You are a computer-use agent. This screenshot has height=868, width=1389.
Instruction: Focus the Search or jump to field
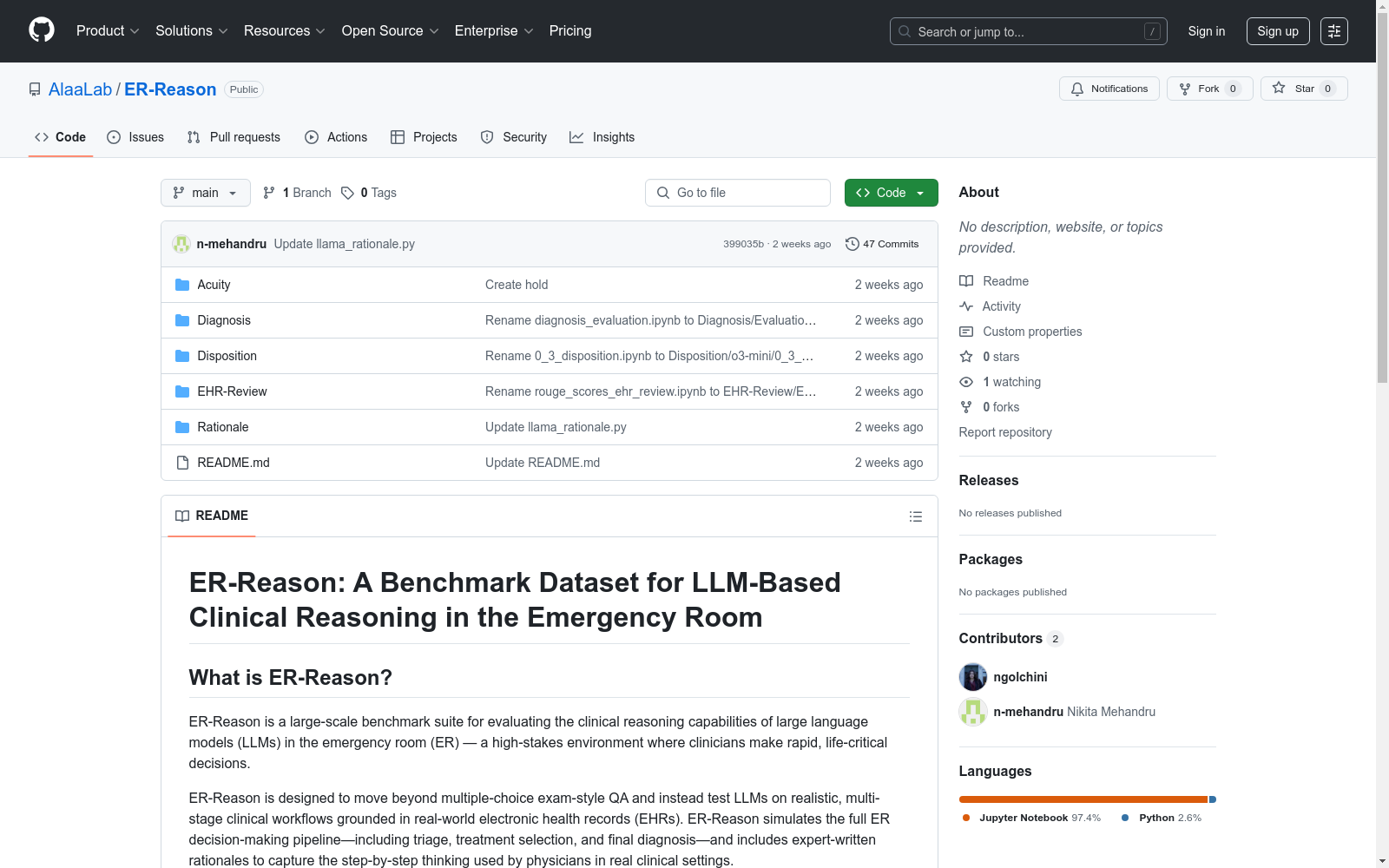[x=1029, y=31]
